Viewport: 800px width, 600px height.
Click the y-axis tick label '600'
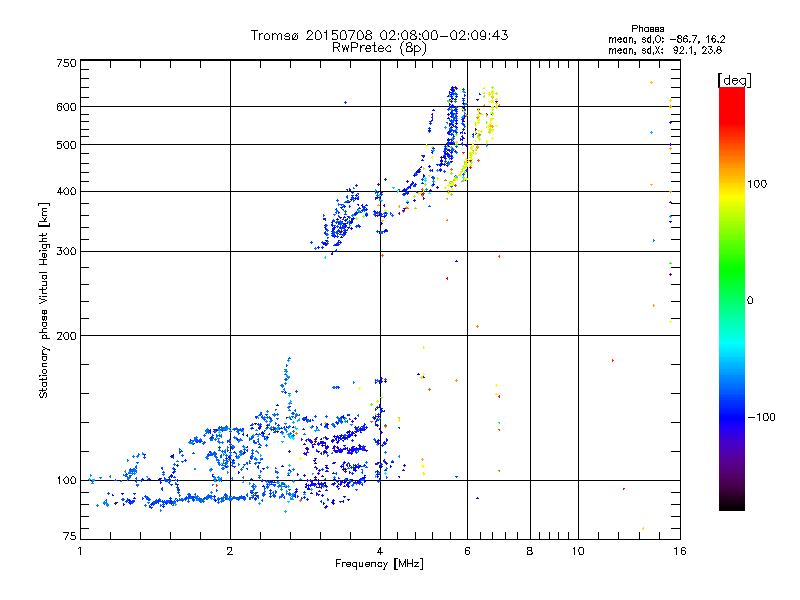coord(66,107)
